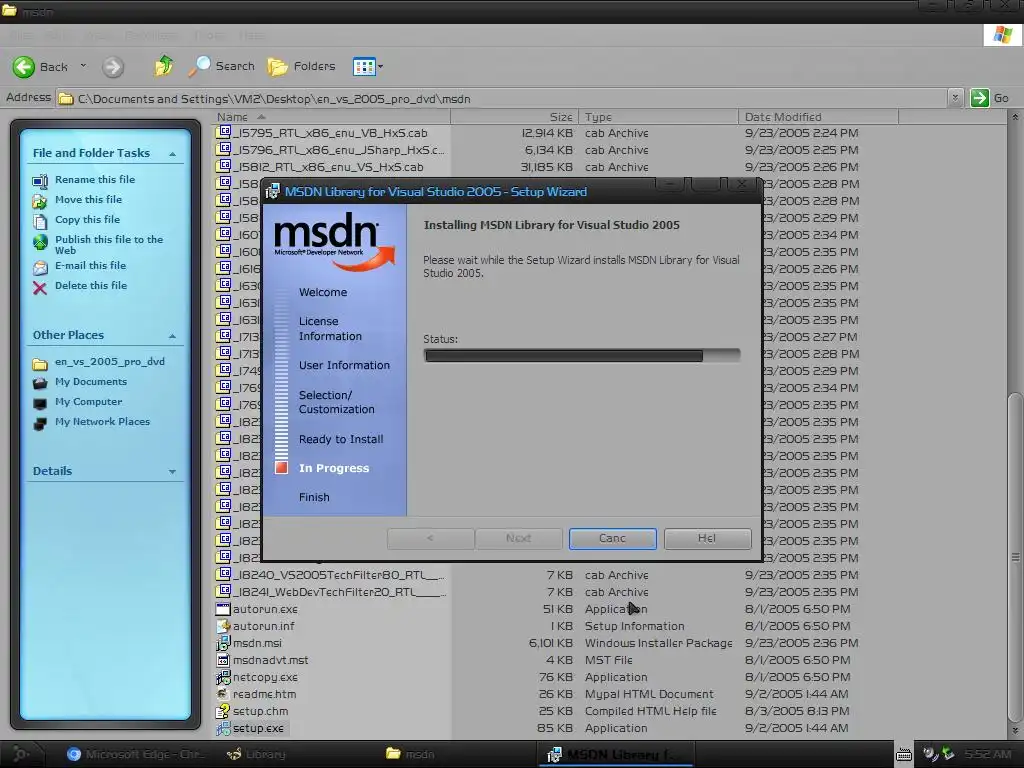The width and height of the screenshot is (1024, 768).
Task: Click Move this file
Action: pos(88,199)
